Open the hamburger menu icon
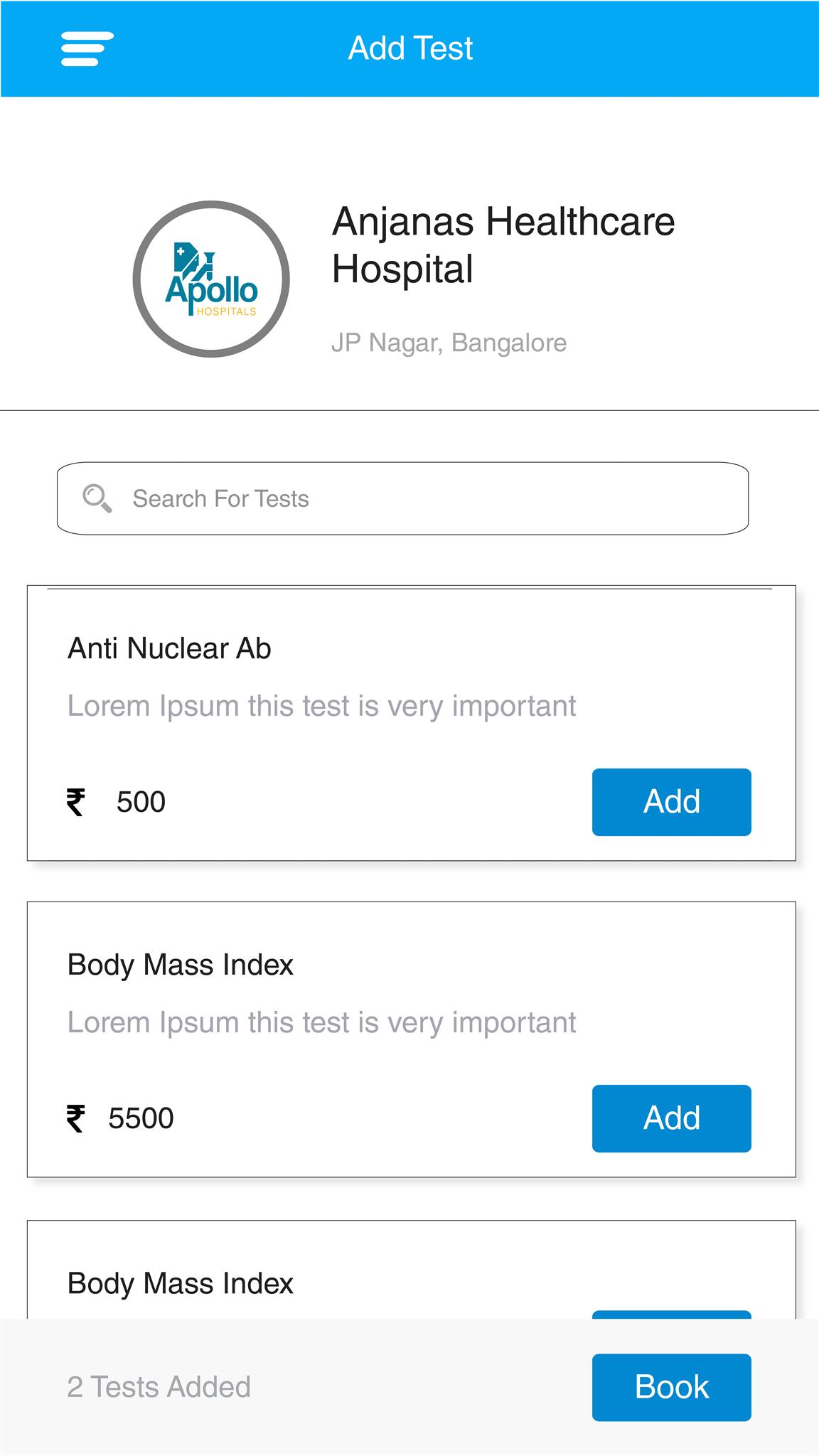The height and width of the screenshot is (1456, 819). click(87, 49)
